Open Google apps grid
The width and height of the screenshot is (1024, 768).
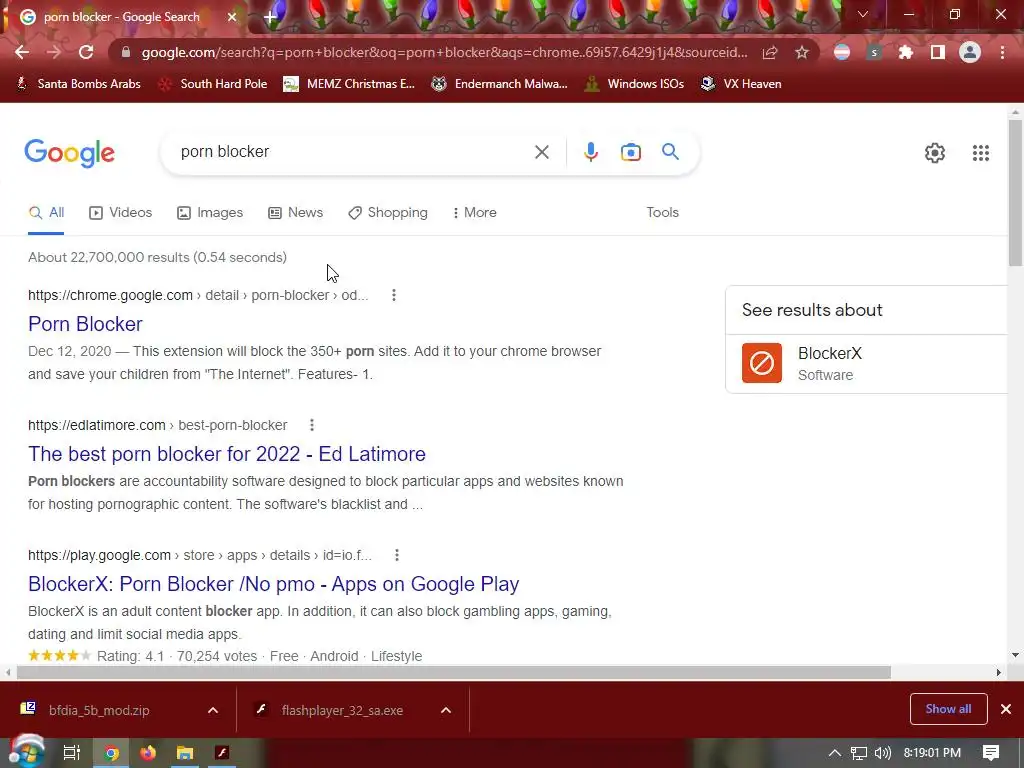pyautogui.click(x=980, y=153)
